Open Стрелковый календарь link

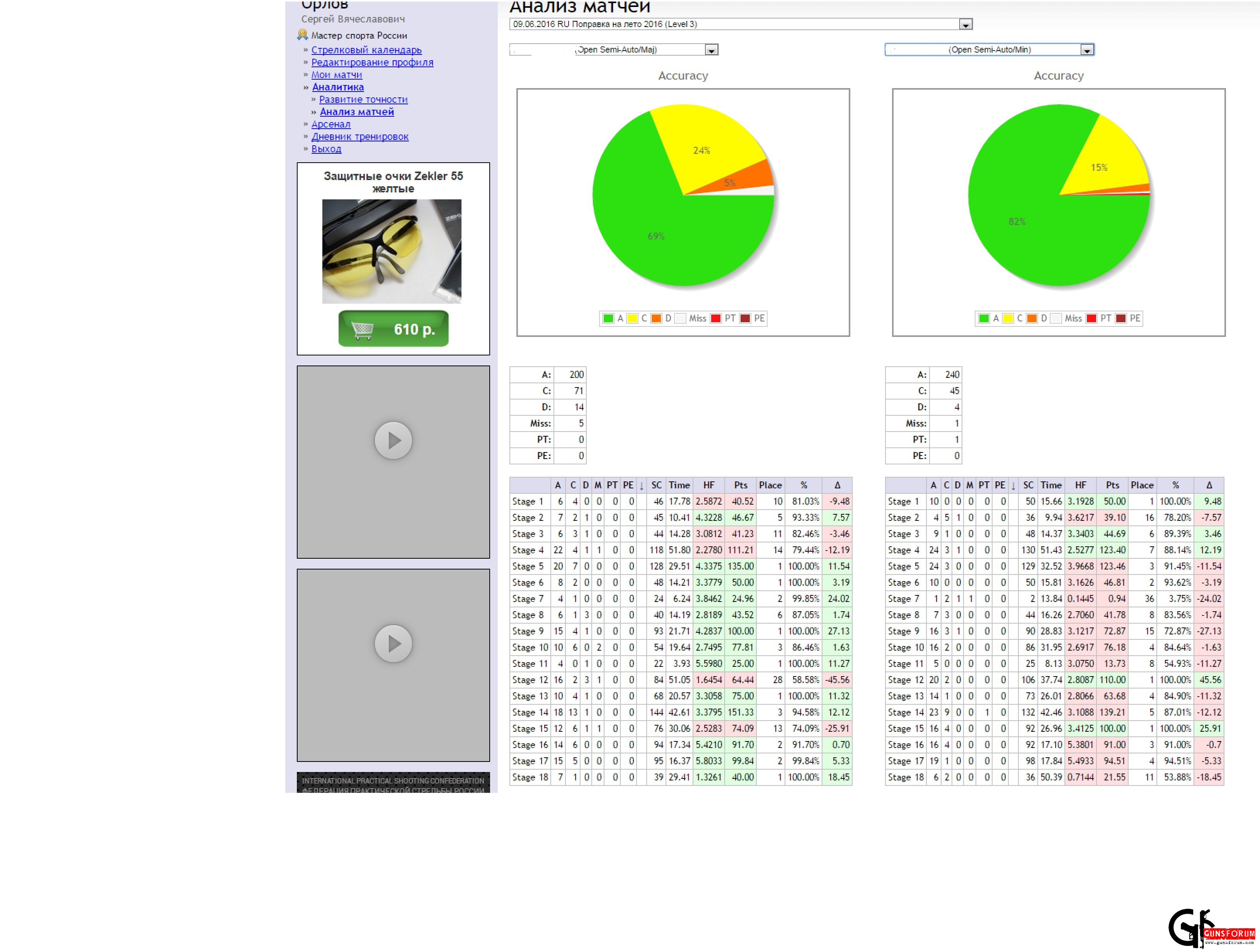coord(366,50)
